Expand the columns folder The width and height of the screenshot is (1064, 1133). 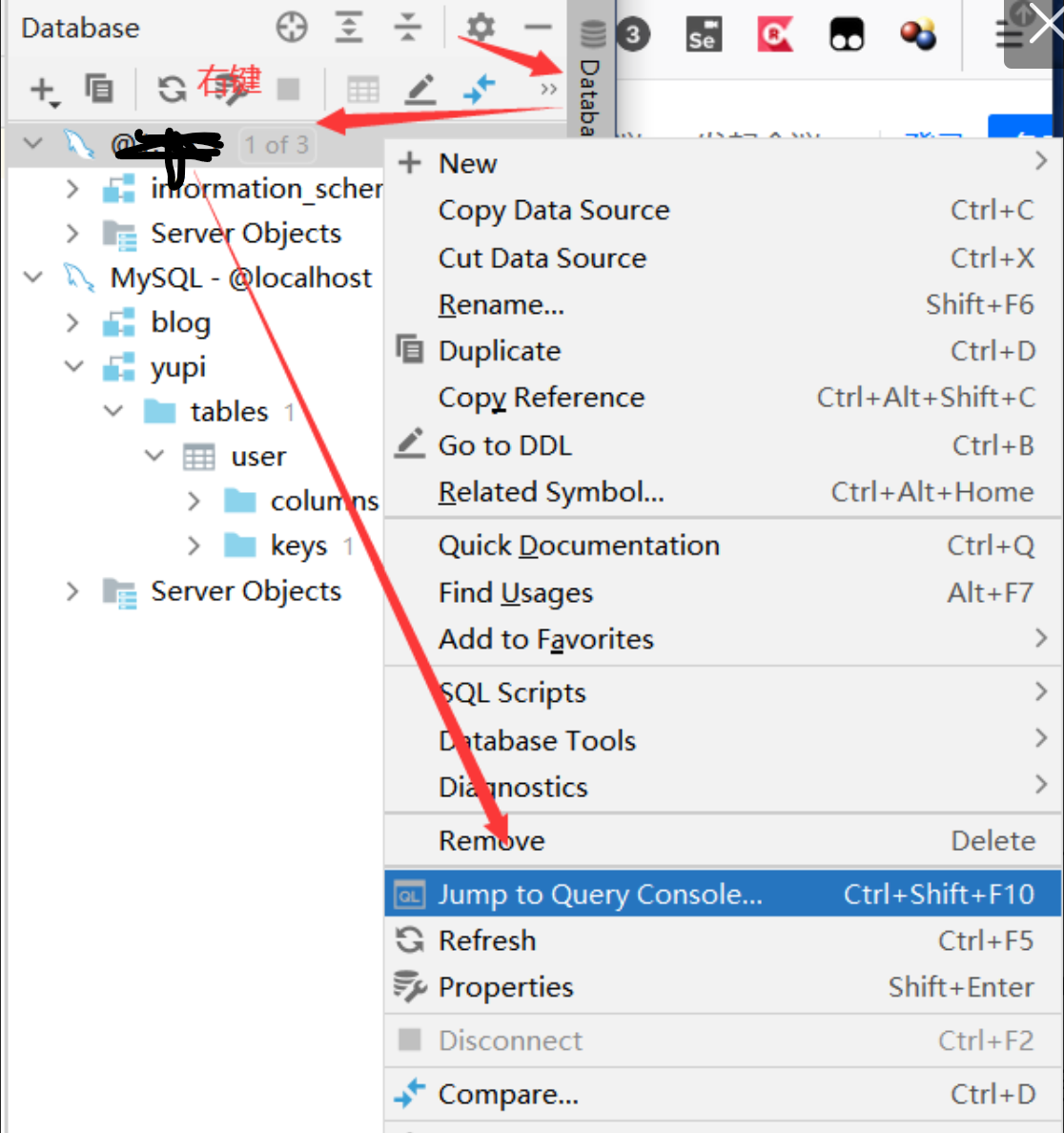click(194, 501)
